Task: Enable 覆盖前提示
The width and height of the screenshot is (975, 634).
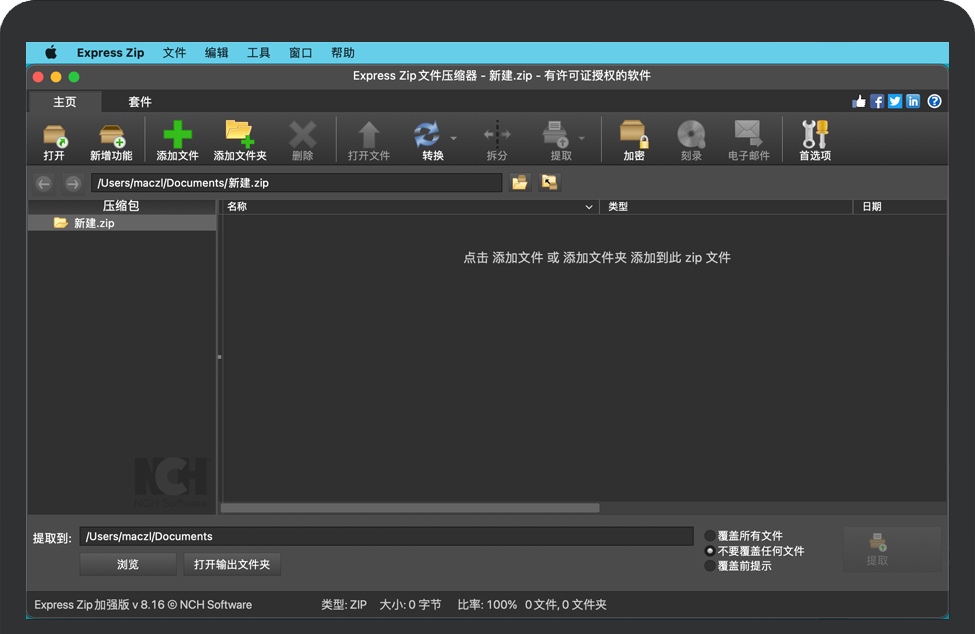Action: coord(710,564)
